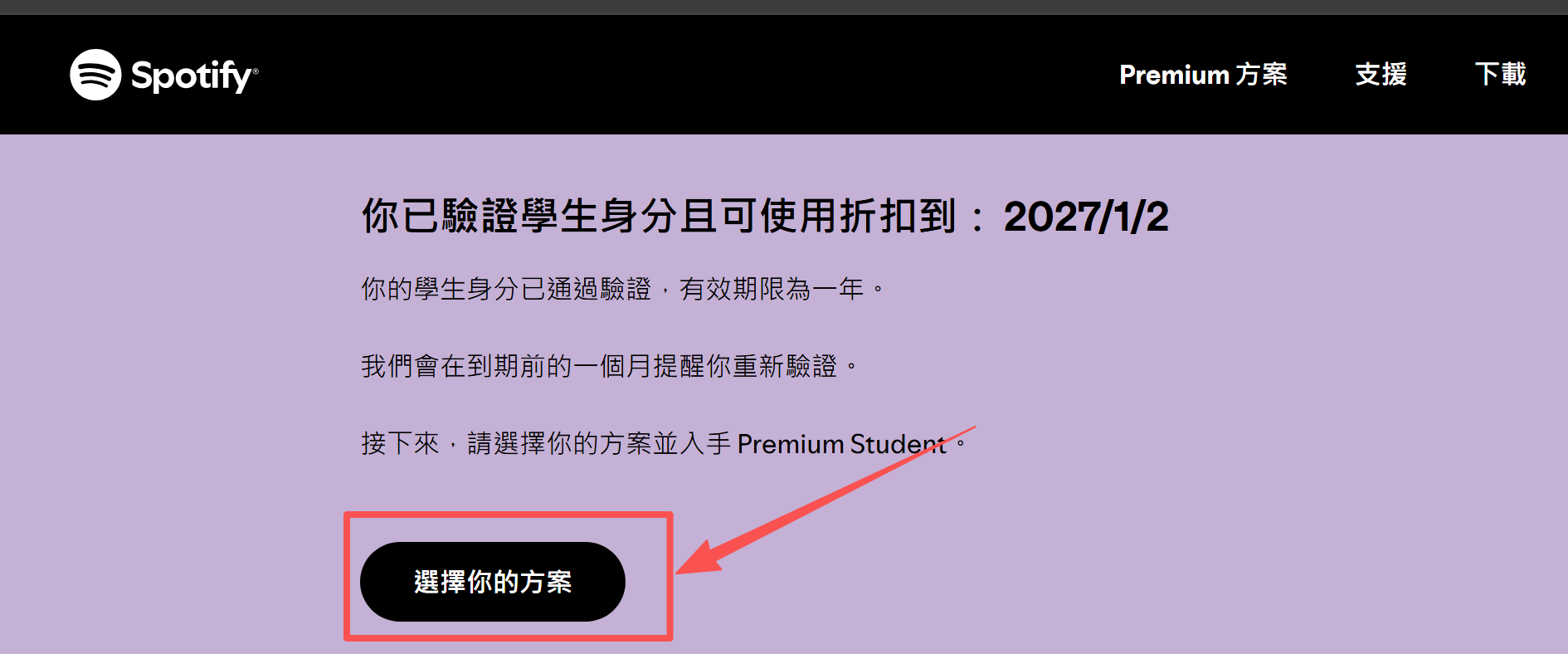
Task: Click the reminder line 我們會在到期前的一個月提醒
Action: [610, 366]
